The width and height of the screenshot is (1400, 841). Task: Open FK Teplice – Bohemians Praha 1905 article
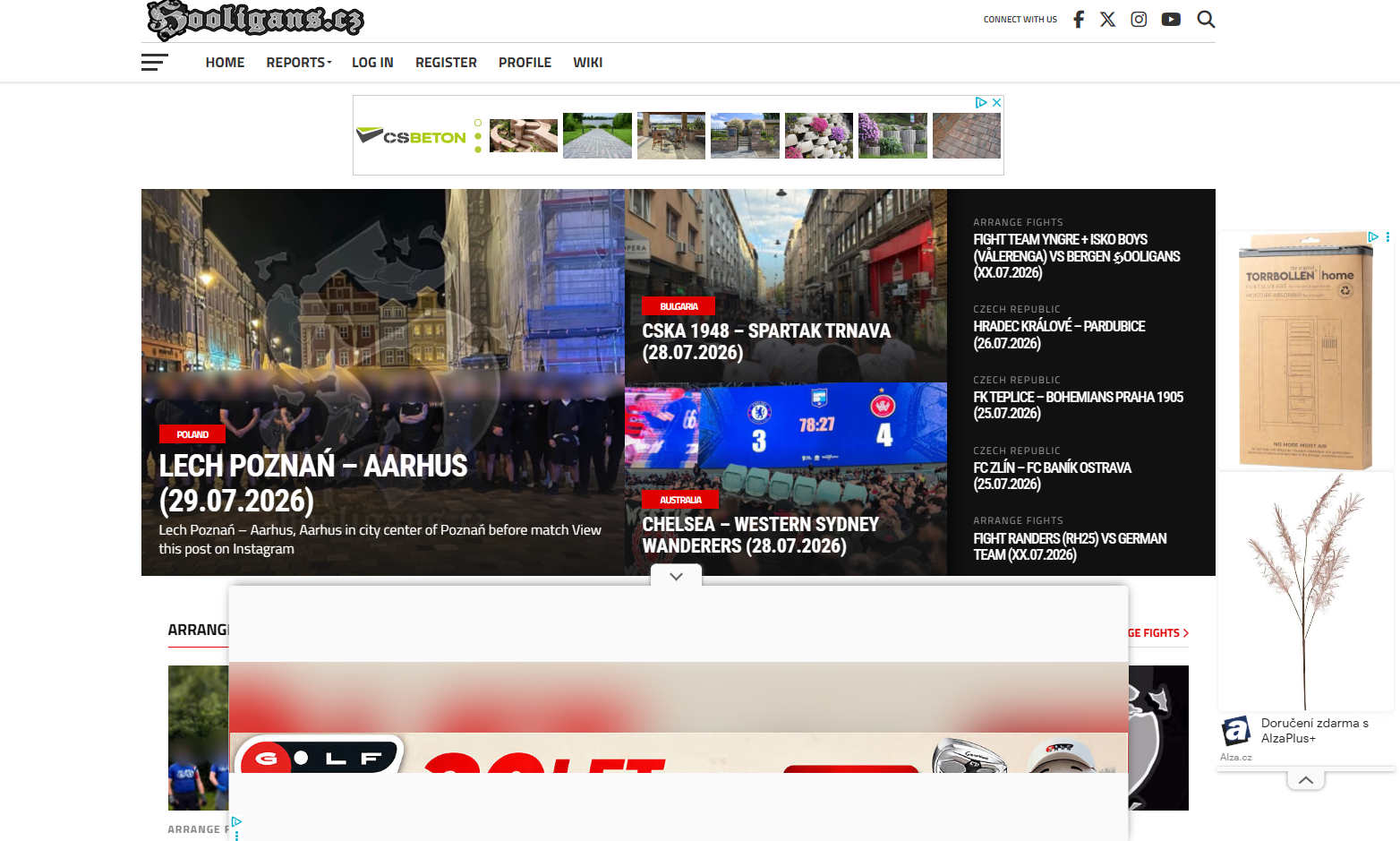click(x=1078, y=405)
